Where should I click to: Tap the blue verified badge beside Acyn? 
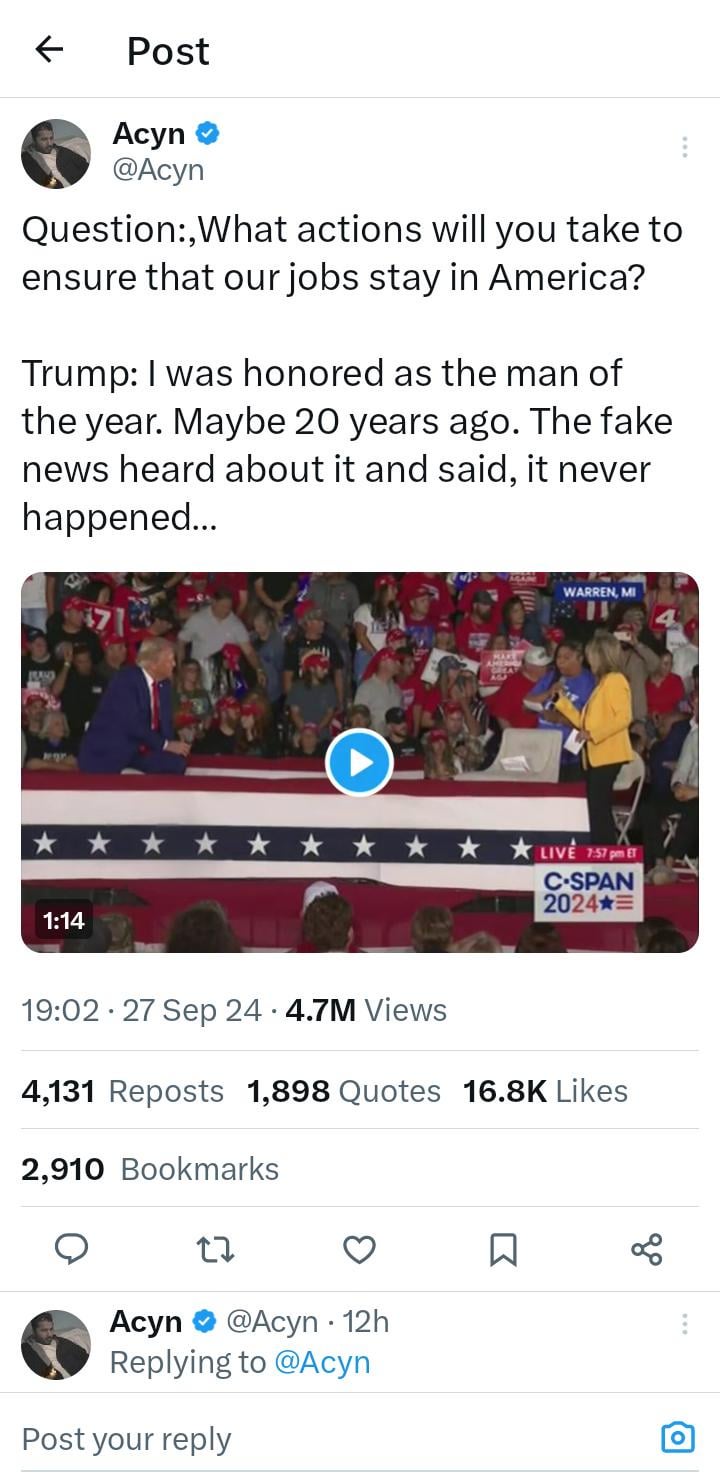tap(209, 133)
